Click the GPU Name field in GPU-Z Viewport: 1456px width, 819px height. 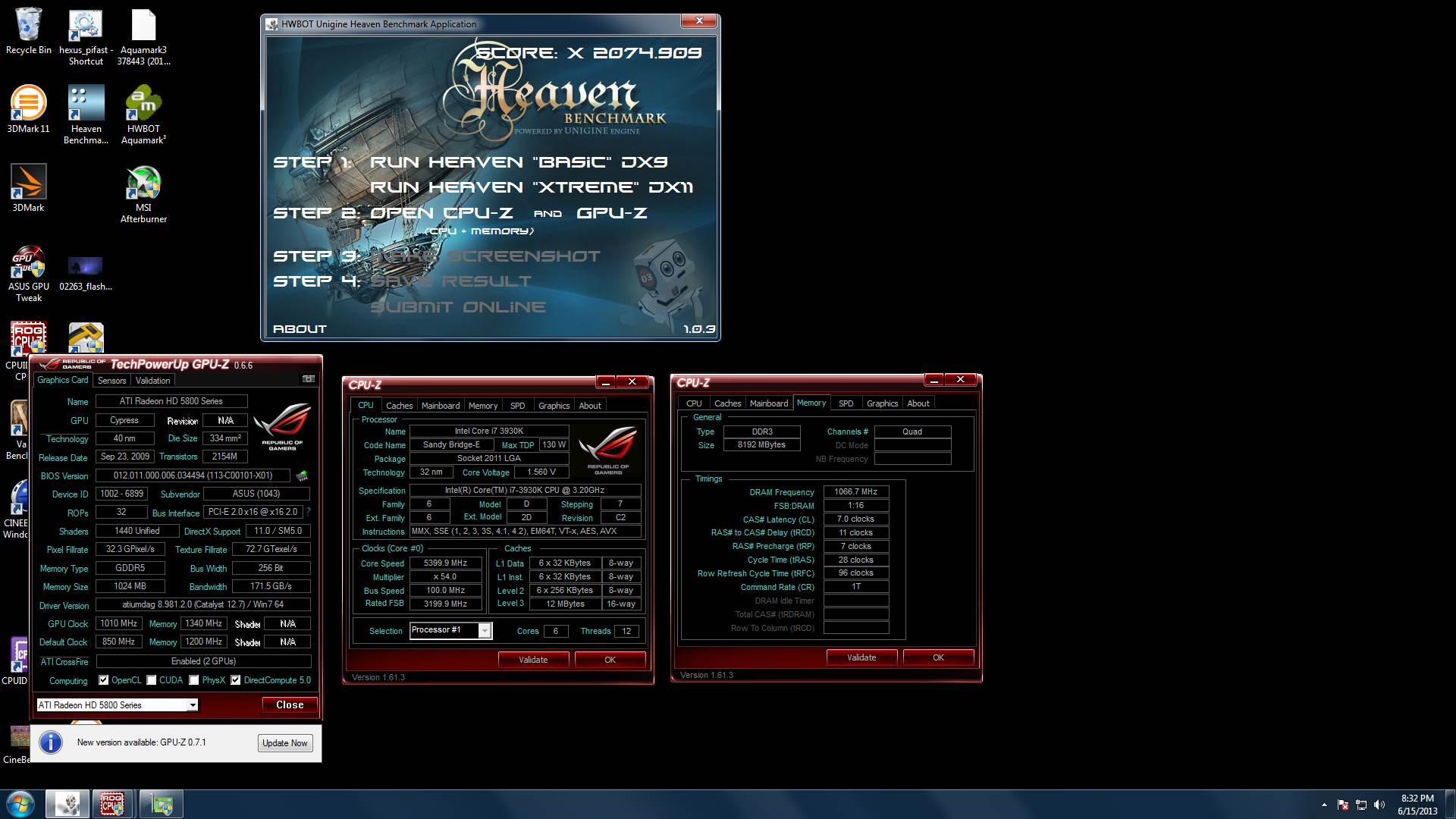(171, 401)
